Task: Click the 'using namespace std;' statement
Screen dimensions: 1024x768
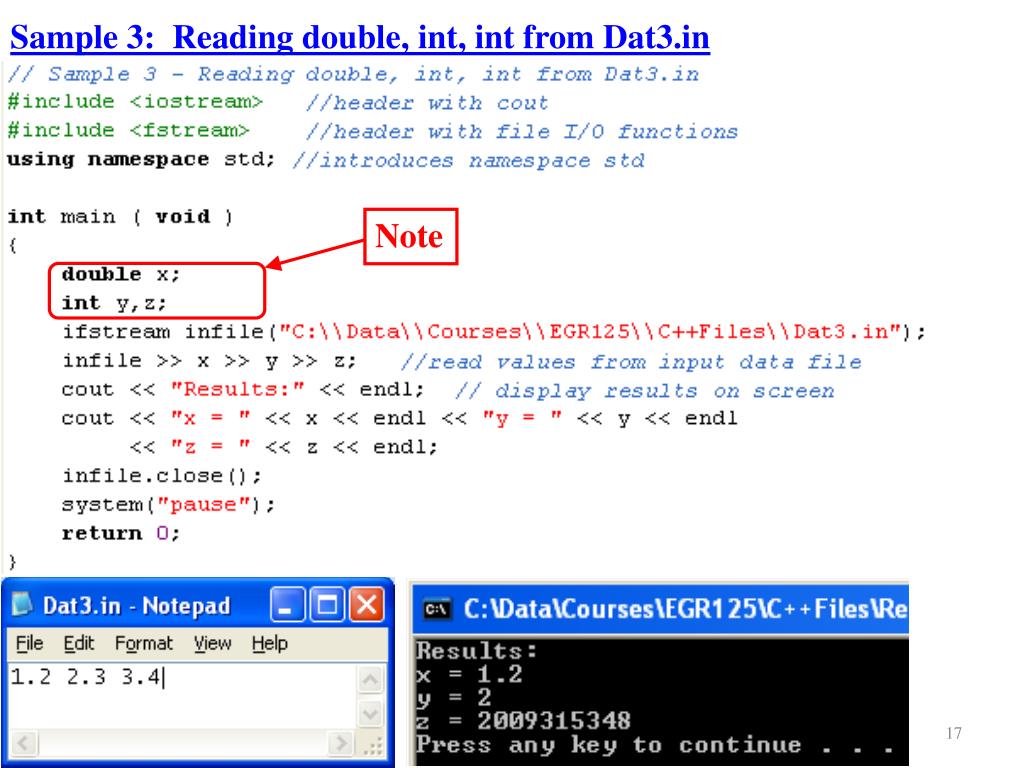Action: 141,159
